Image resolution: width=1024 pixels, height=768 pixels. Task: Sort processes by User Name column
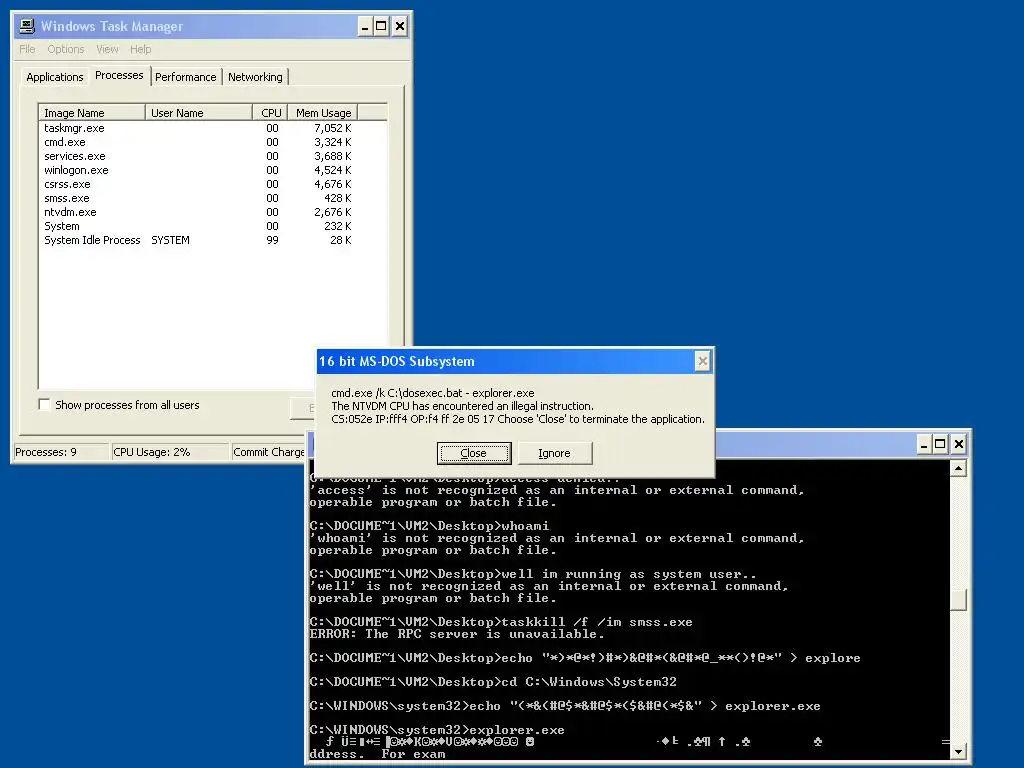[199, 112]
